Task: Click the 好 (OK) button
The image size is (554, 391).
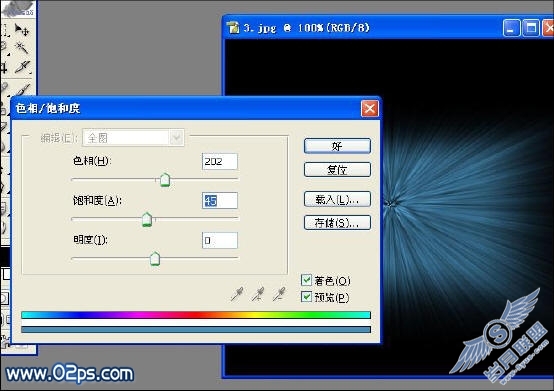Action: click(337, 146)
